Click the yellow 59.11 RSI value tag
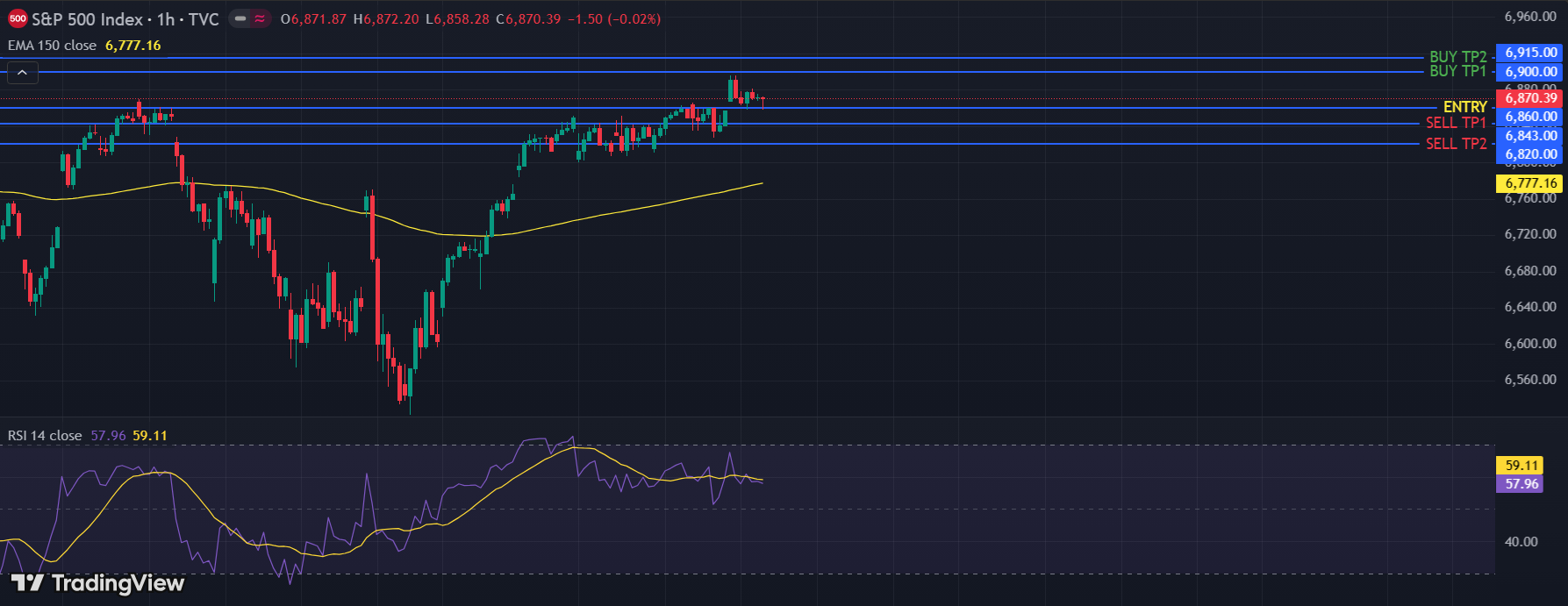This screenshot has width=1568, height=606. pos(1521,466)
